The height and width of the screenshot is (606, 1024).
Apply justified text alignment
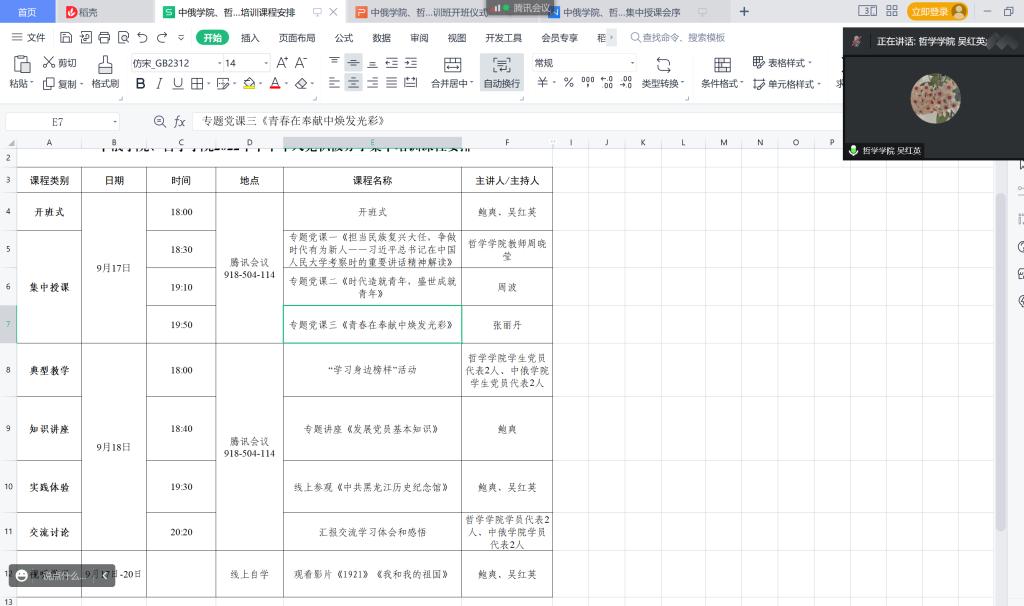pos(391,83)
